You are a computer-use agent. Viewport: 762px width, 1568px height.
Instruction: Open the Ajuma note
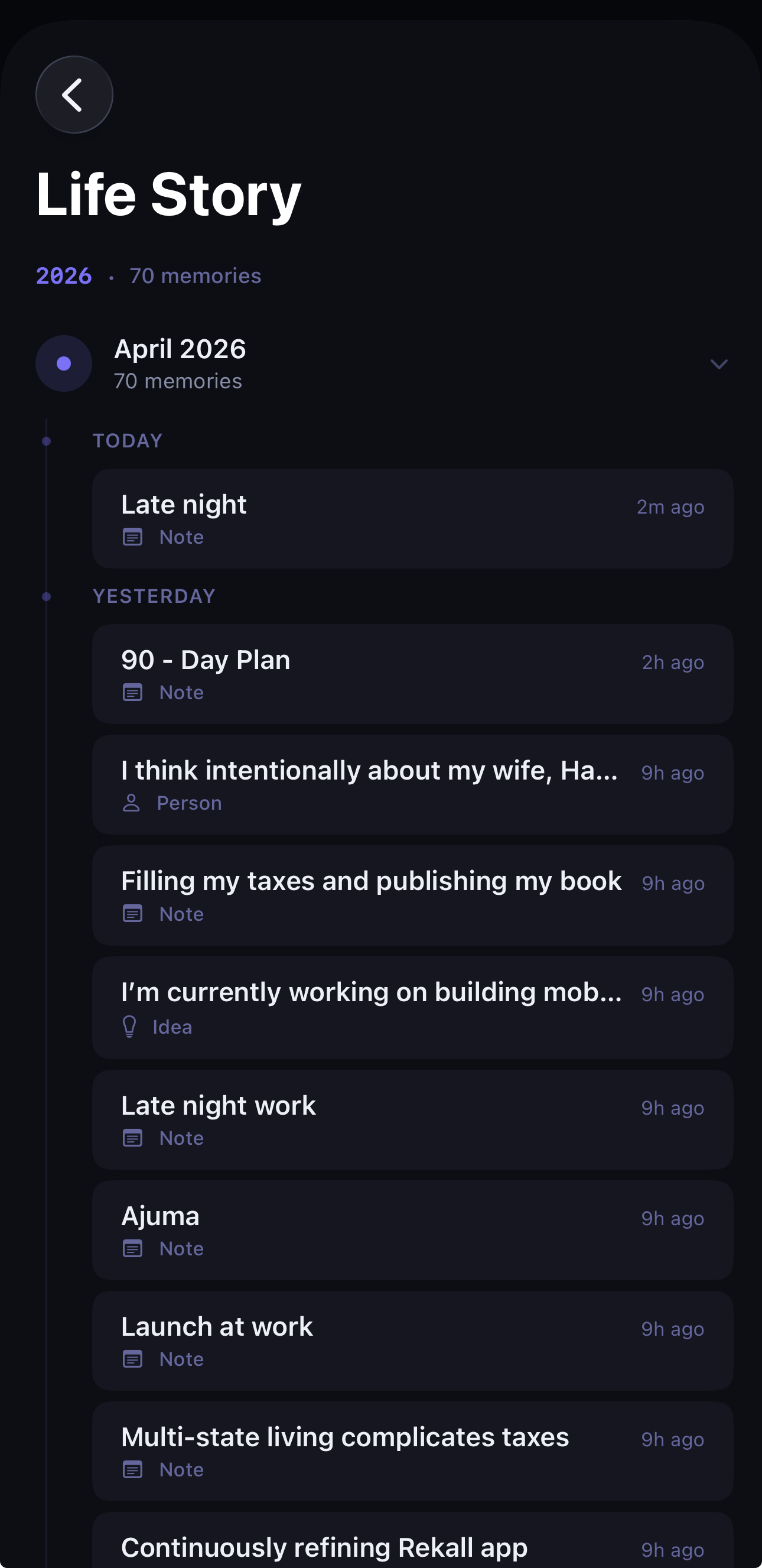click(412, 1229)
